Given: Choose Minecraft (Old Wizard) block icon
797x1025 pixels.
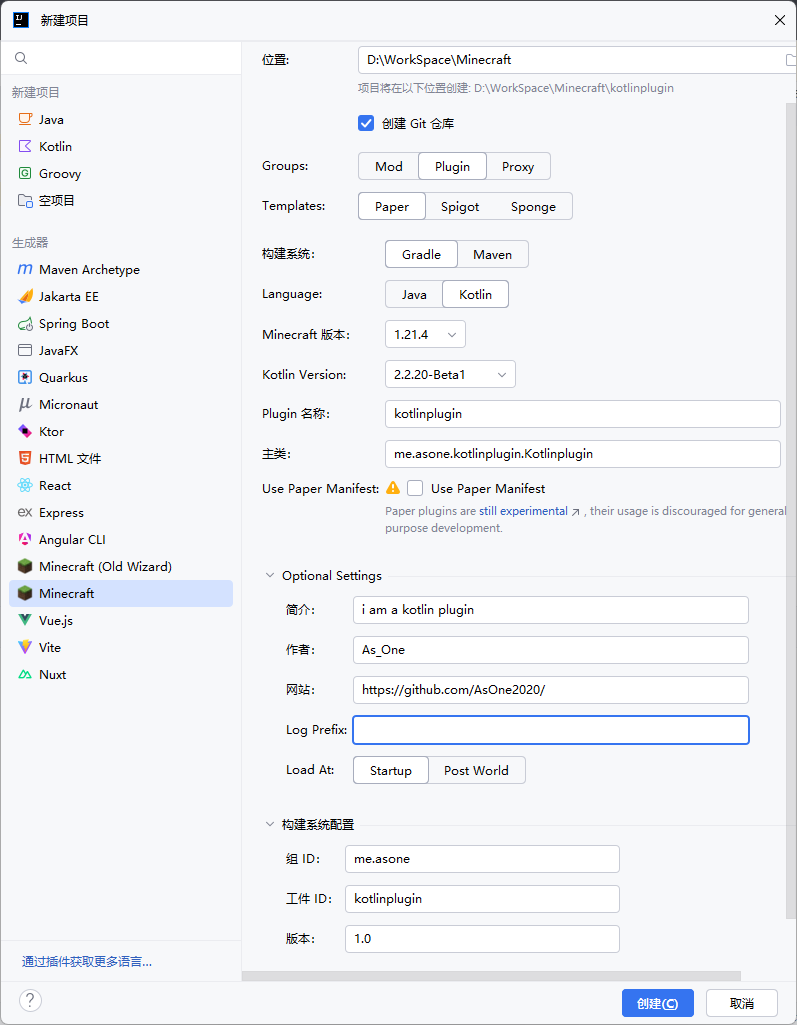Looking at the screenshot, I should 25,566.
